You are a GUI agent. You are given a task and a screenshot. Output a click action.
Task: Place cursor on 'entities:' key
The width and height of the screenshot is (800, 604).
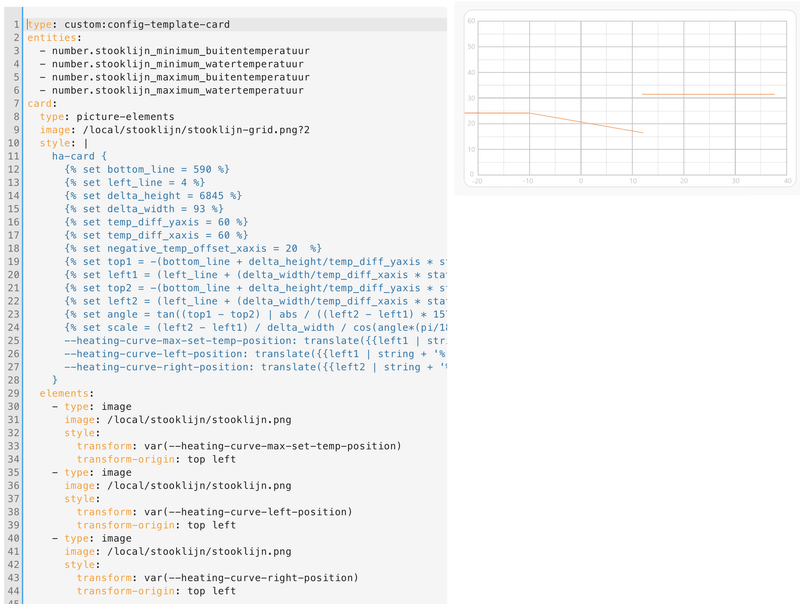coord(54,38)
